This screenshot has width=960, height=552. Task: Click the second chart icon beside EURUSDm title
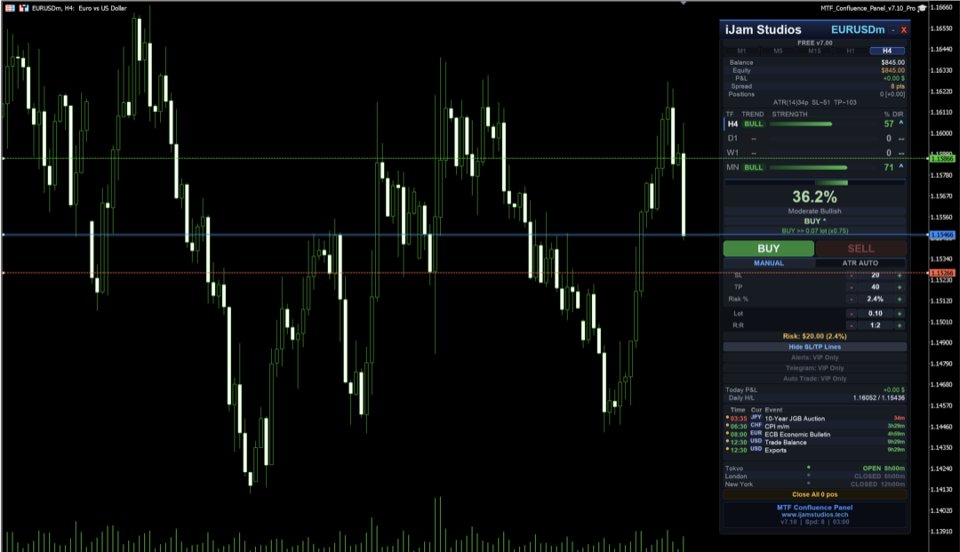tap(24, 8)
